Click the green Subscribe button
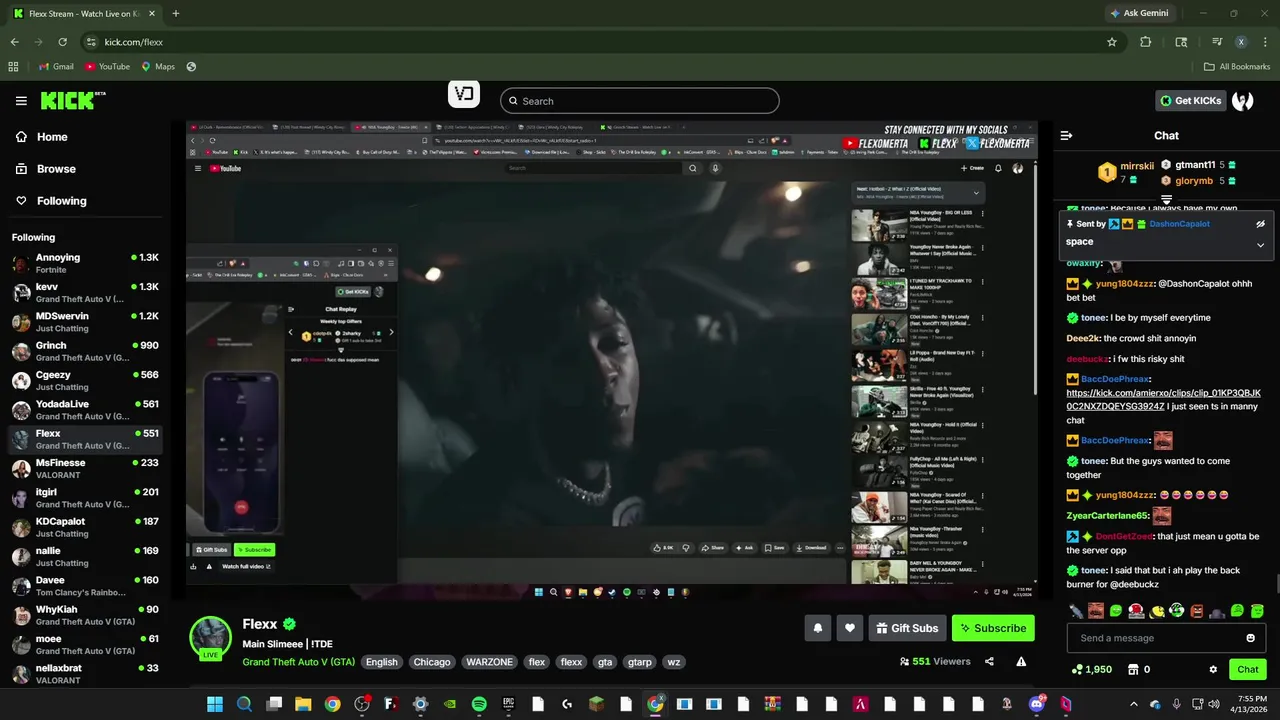Image resolution: width=1280 pixels, height=720 pixels. (x=993, y=628)
